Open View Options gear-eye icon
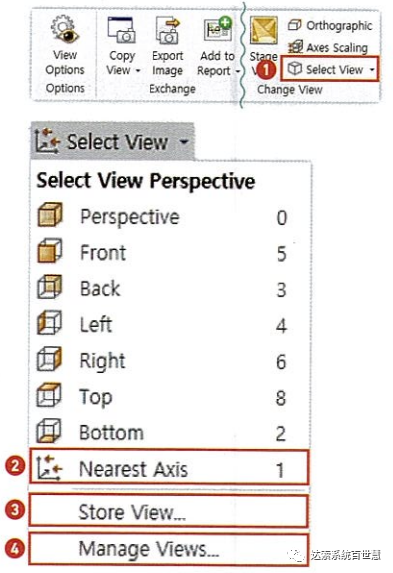 (65, 30)
